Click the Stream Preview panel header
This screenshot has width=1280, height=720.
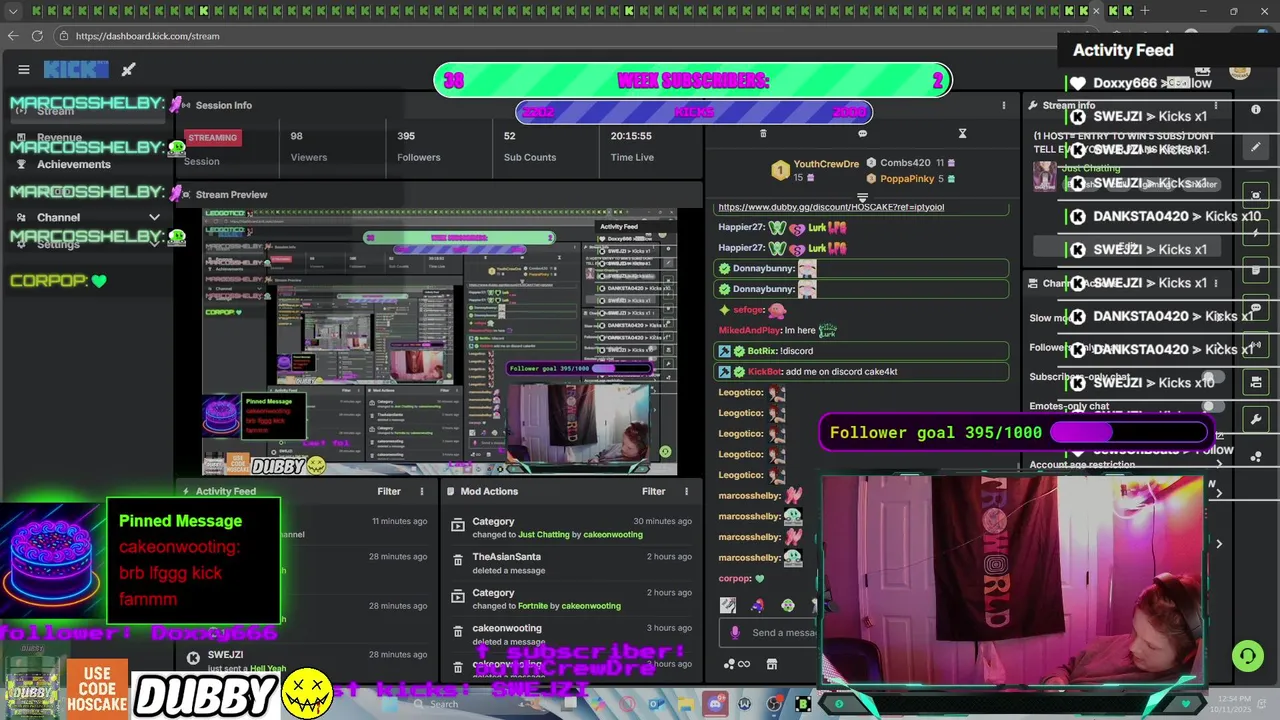[440, 195]
